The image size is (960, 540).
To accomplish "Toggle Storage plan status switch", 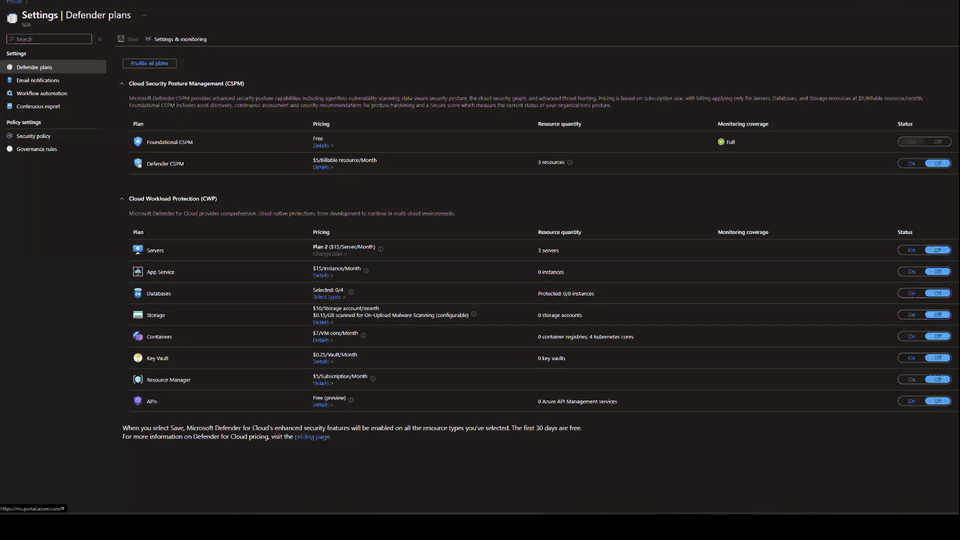I will (x=924, y=315).
